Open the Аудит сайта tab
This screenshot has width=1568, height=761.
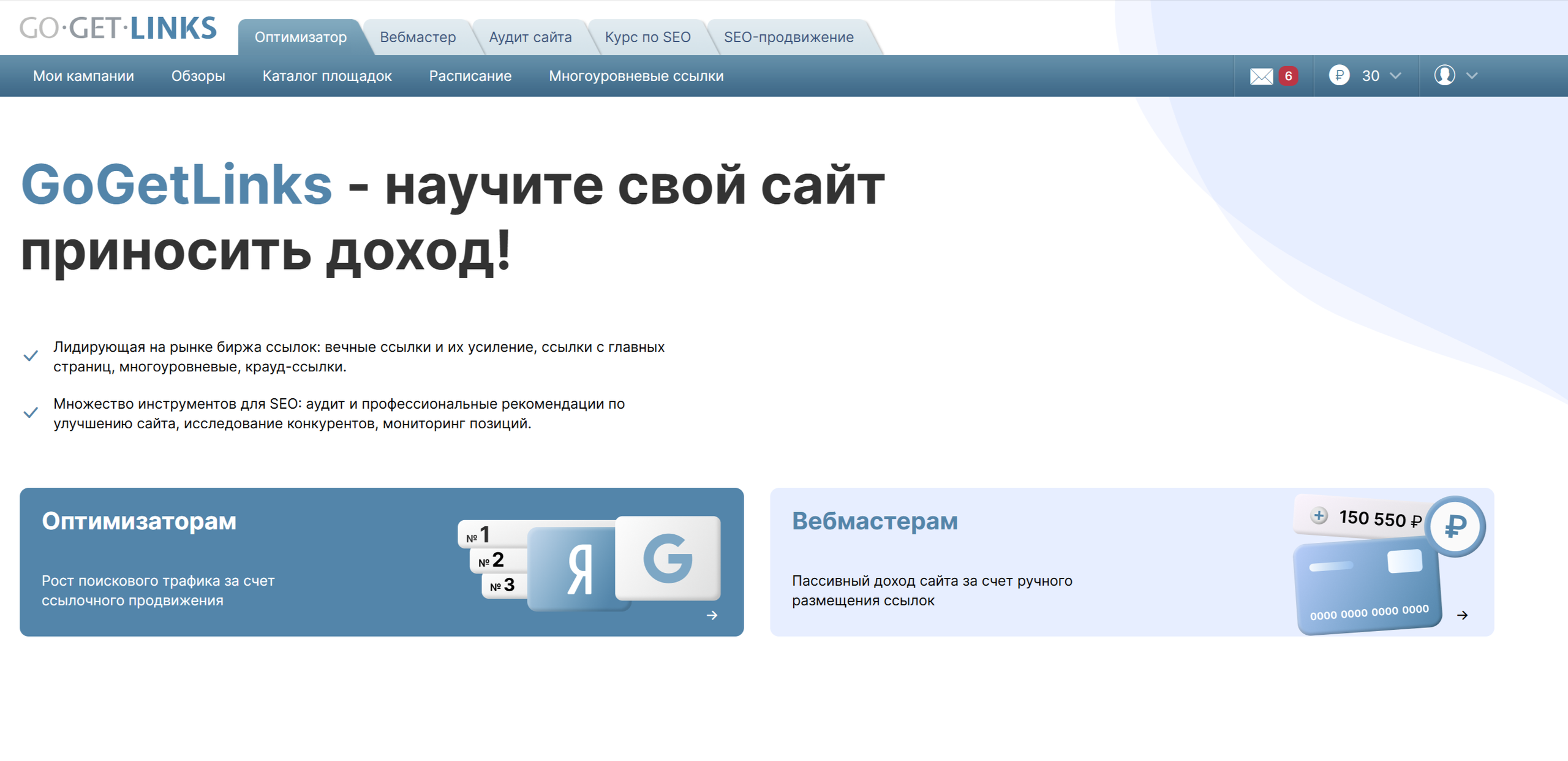coord(530,37)
